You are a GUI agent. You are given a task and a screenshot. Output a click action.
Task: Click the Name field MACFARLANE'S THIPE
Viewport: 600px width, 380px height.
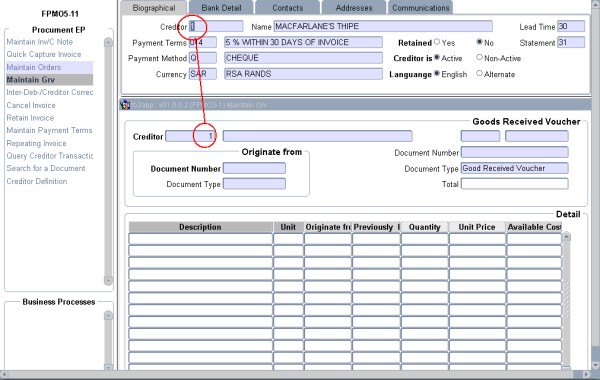coord(383,26)
